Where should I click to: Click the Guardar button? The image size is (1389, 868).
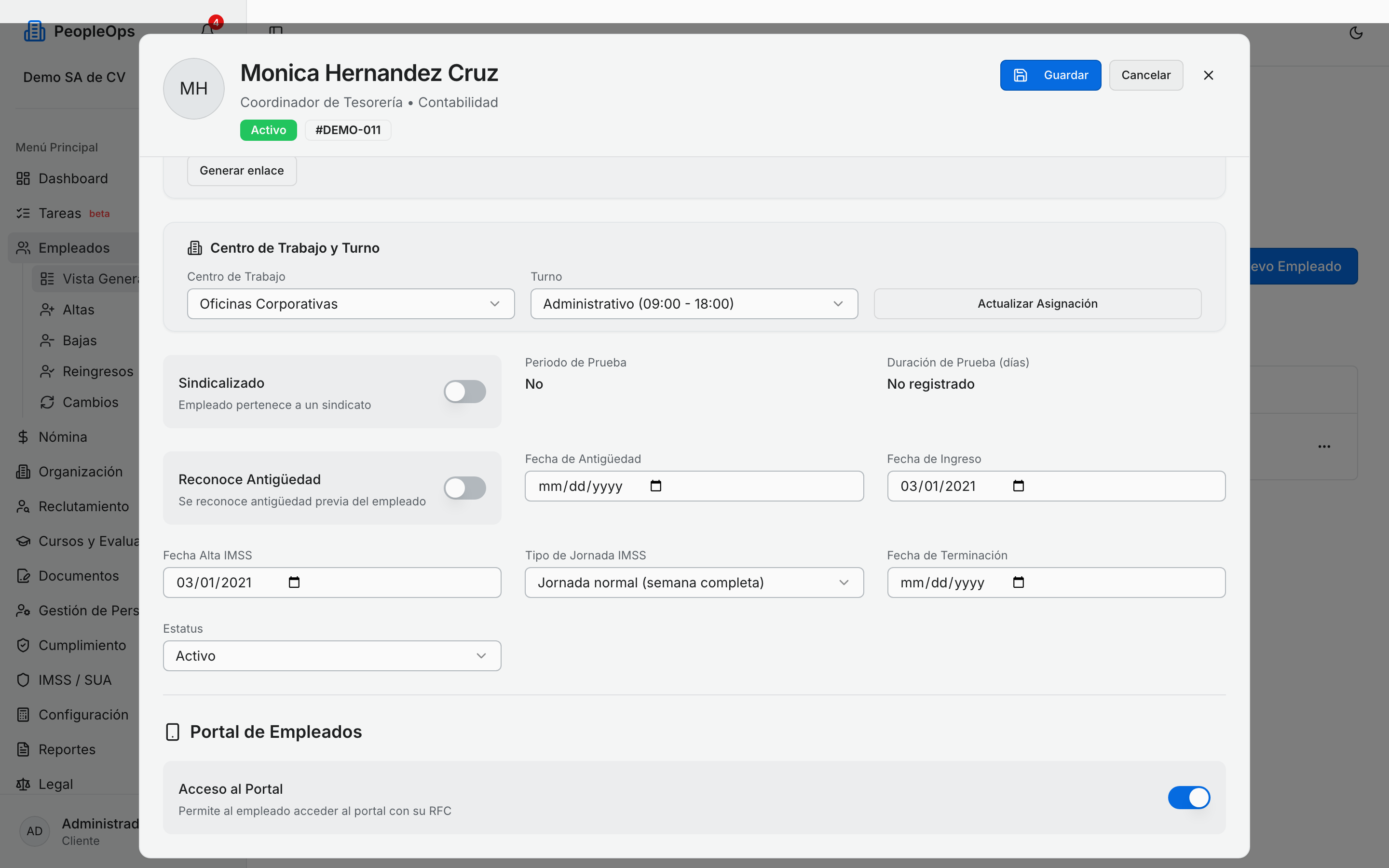(x=1050, y=75)
